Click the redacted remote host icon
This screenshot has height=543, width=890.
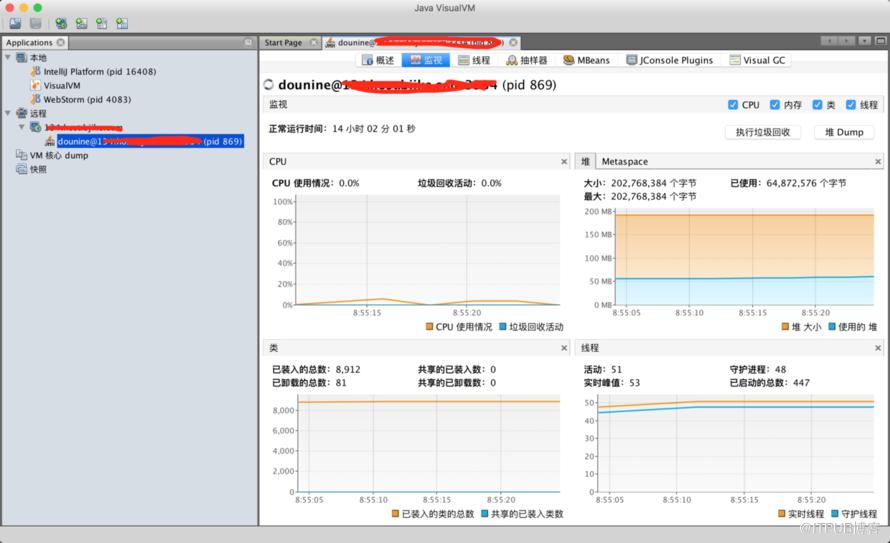tap(35, 127)
